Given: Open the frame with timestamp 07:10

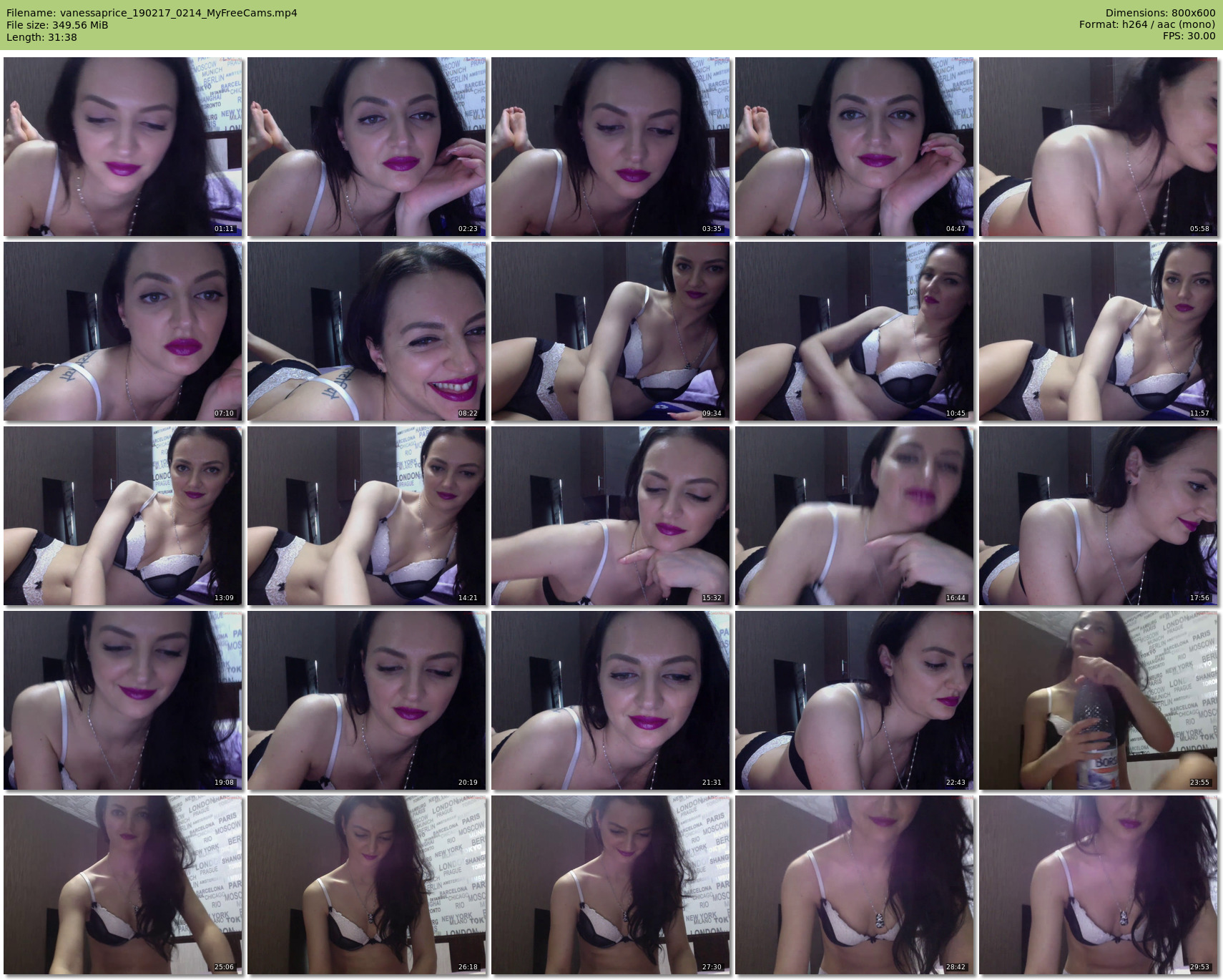Looking at the screenshot, I should (123, 331).
